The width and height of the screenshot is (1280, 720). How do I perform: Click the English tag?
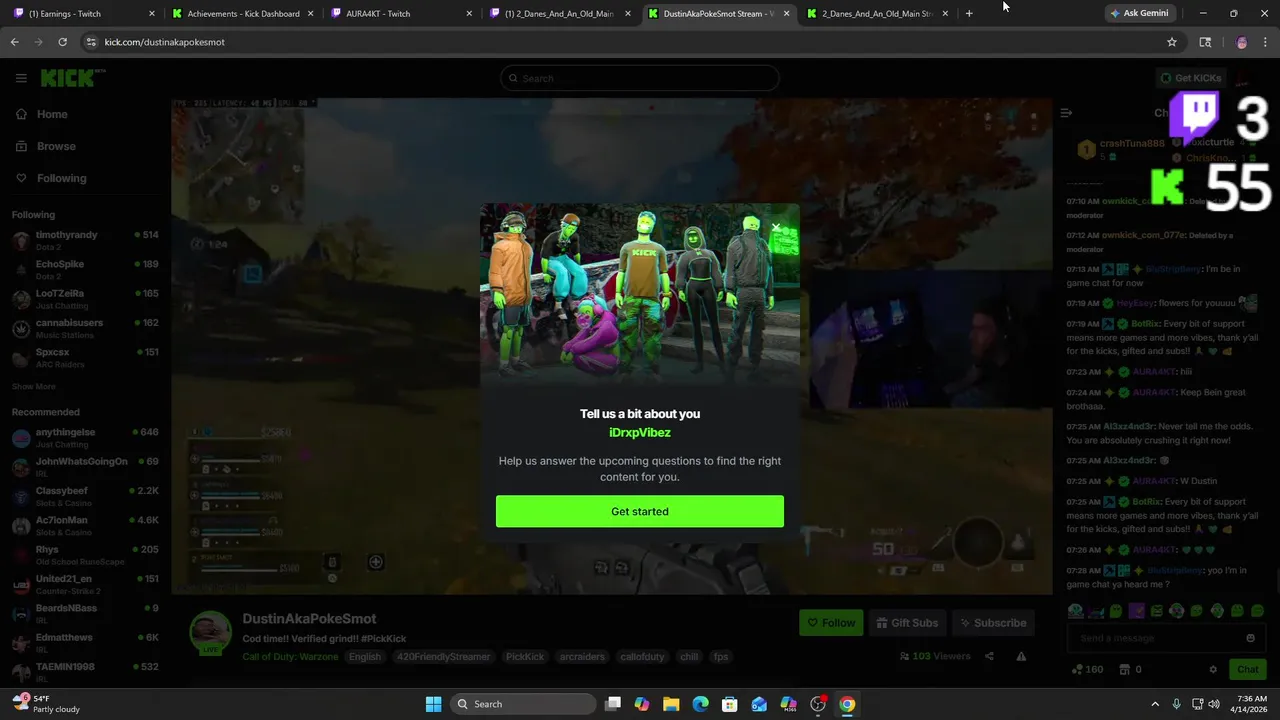click(x=365, y=657)
